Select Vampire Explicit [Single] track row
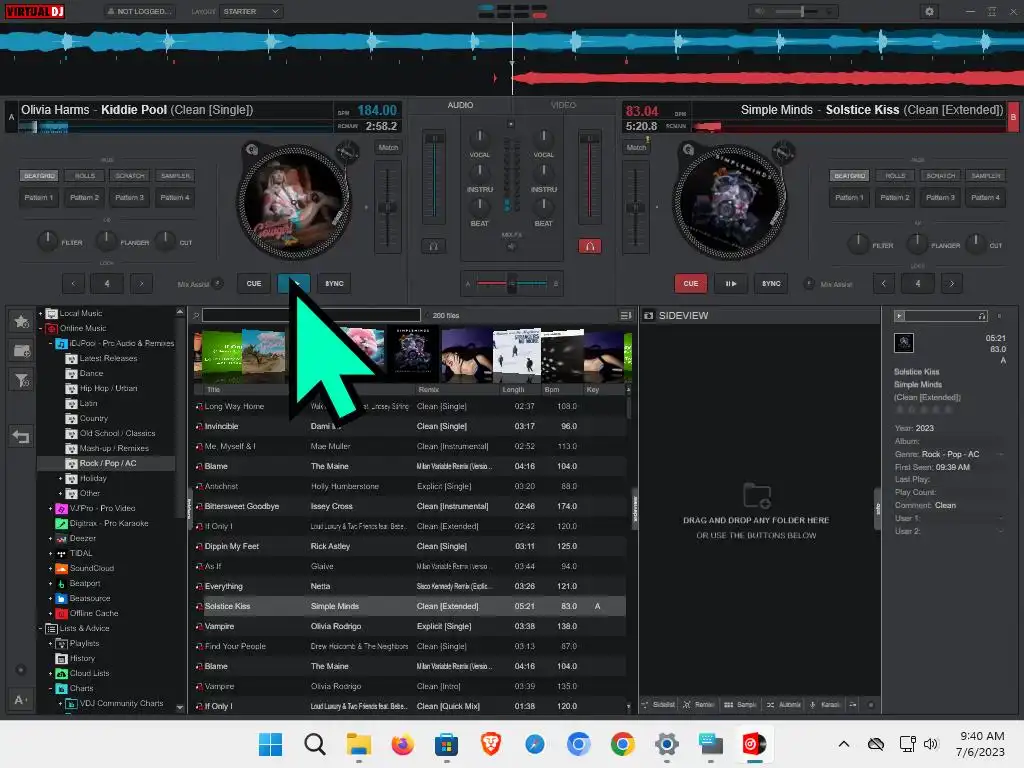Image resolution: width=1024 pixels, height=768 pixels. pyautogui.click(x=408, y=626)
